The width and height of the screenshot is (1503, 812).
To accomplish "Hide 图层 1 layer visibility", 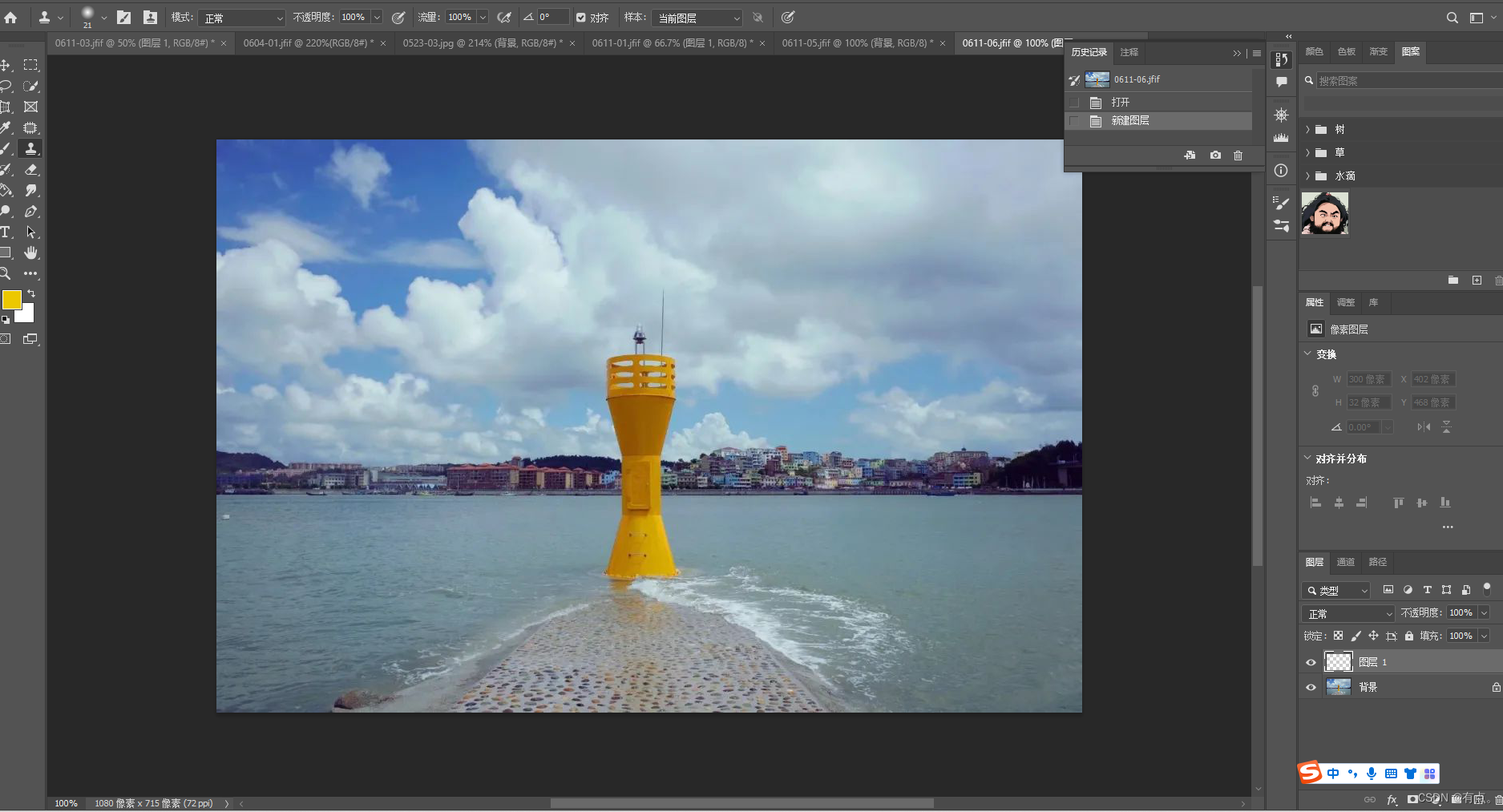I will click(x=1311, y=662).
